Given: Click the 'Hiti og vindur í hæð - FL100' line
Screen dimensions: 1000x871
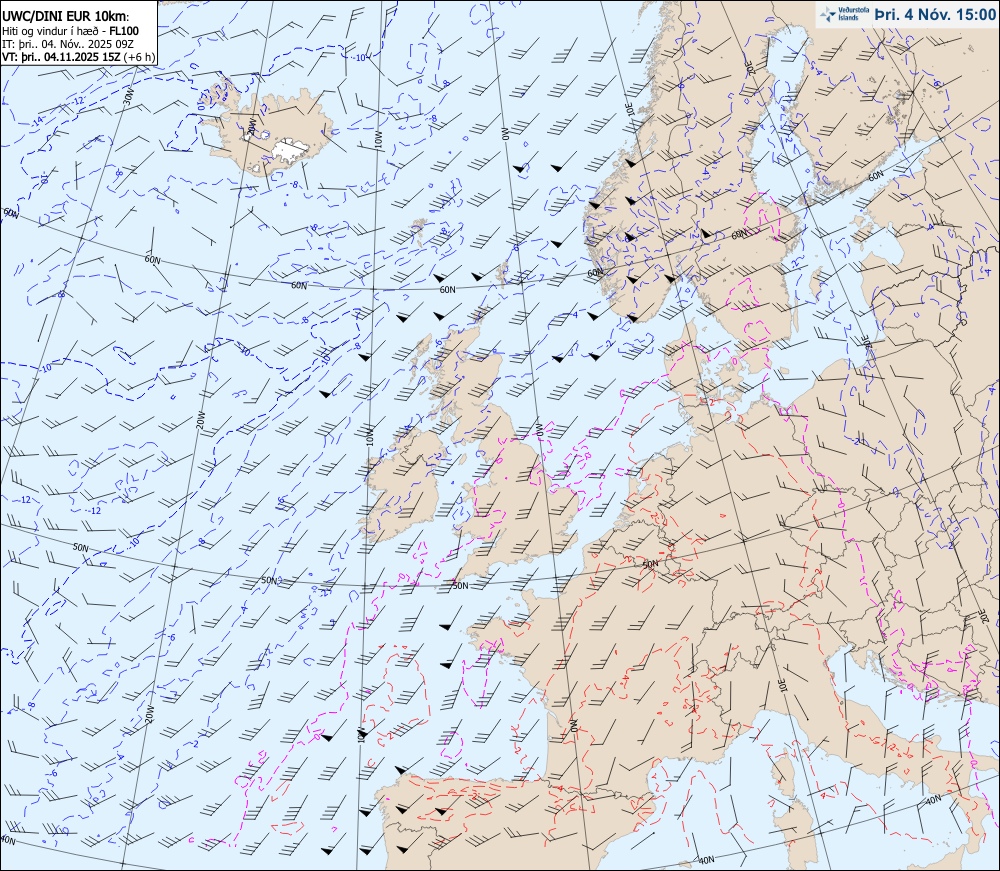Looking at the screenshot, I should click(x=70, y=31).
